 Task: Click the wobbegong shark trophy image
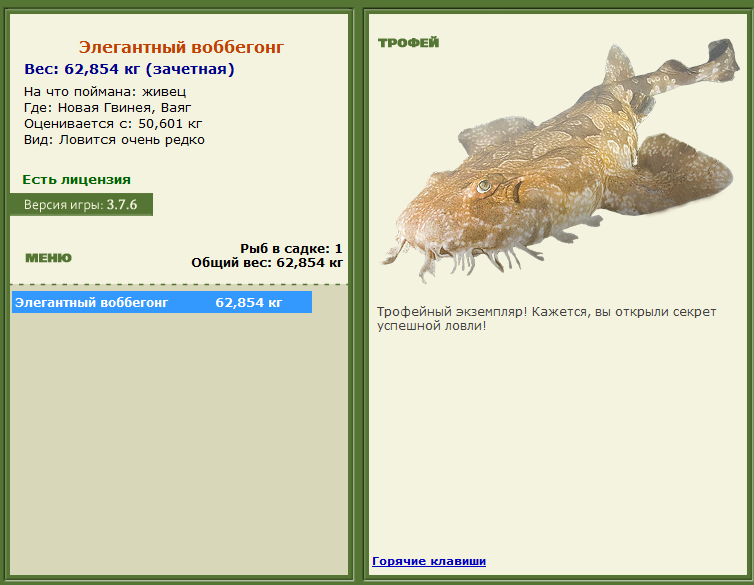[559, 161]
